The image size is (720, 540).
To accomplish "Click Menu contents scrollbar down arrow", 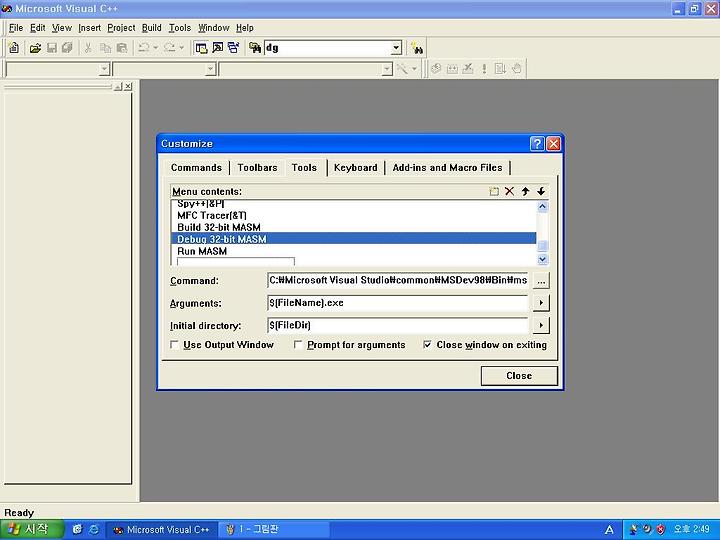I will point(542,259).
